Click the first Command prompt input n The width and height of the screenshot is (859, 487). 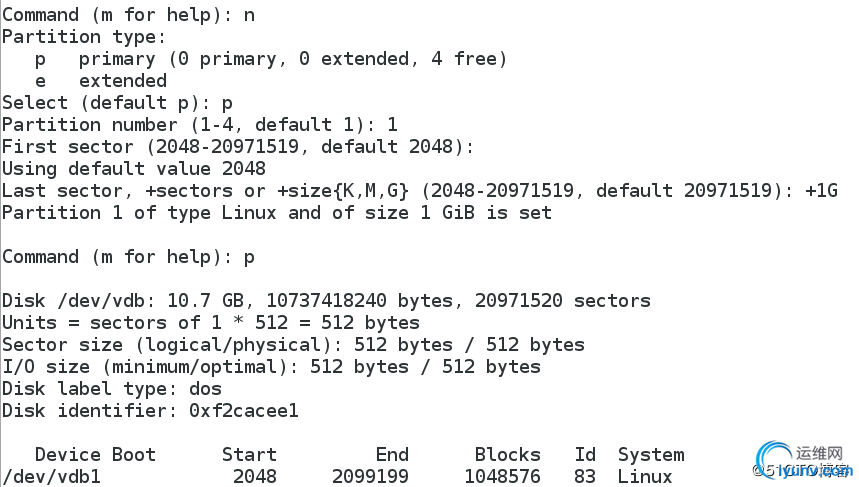249,15
